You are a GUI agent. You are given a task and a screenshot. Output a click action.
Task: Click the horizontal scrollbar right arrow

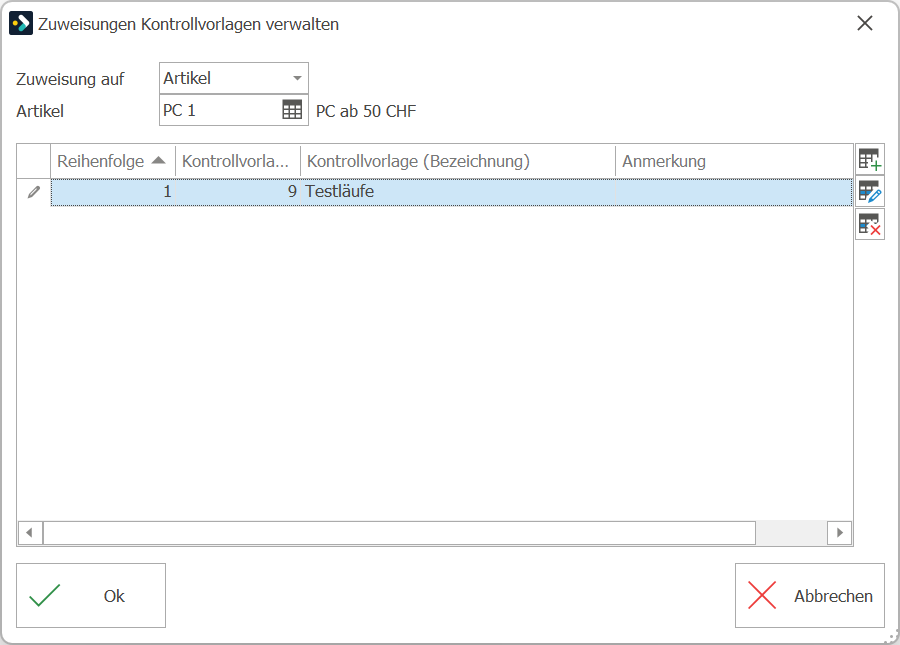840,533
